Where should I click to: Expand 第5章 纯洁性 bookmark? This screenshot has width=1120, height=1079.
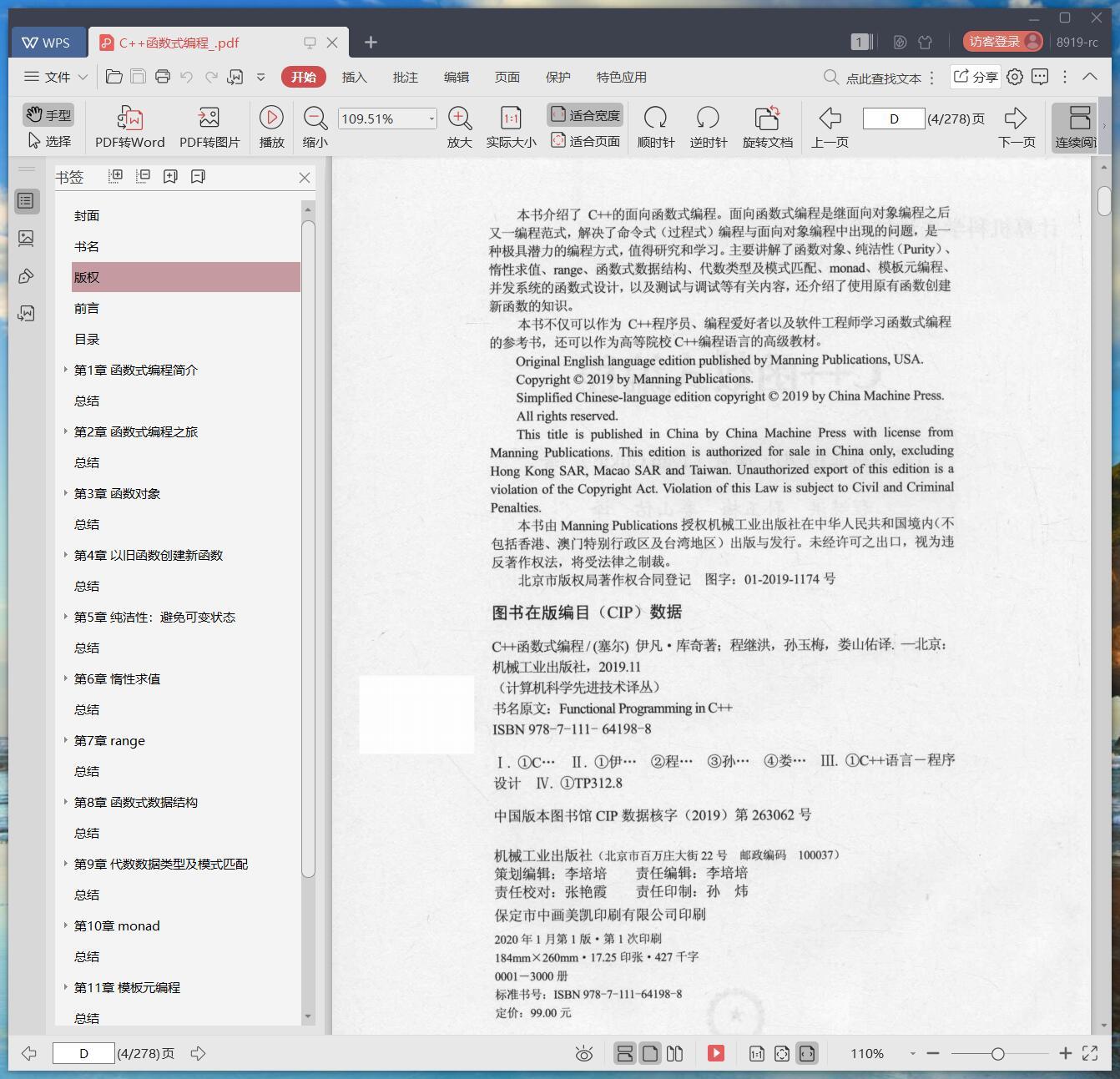tap(66, 616)
